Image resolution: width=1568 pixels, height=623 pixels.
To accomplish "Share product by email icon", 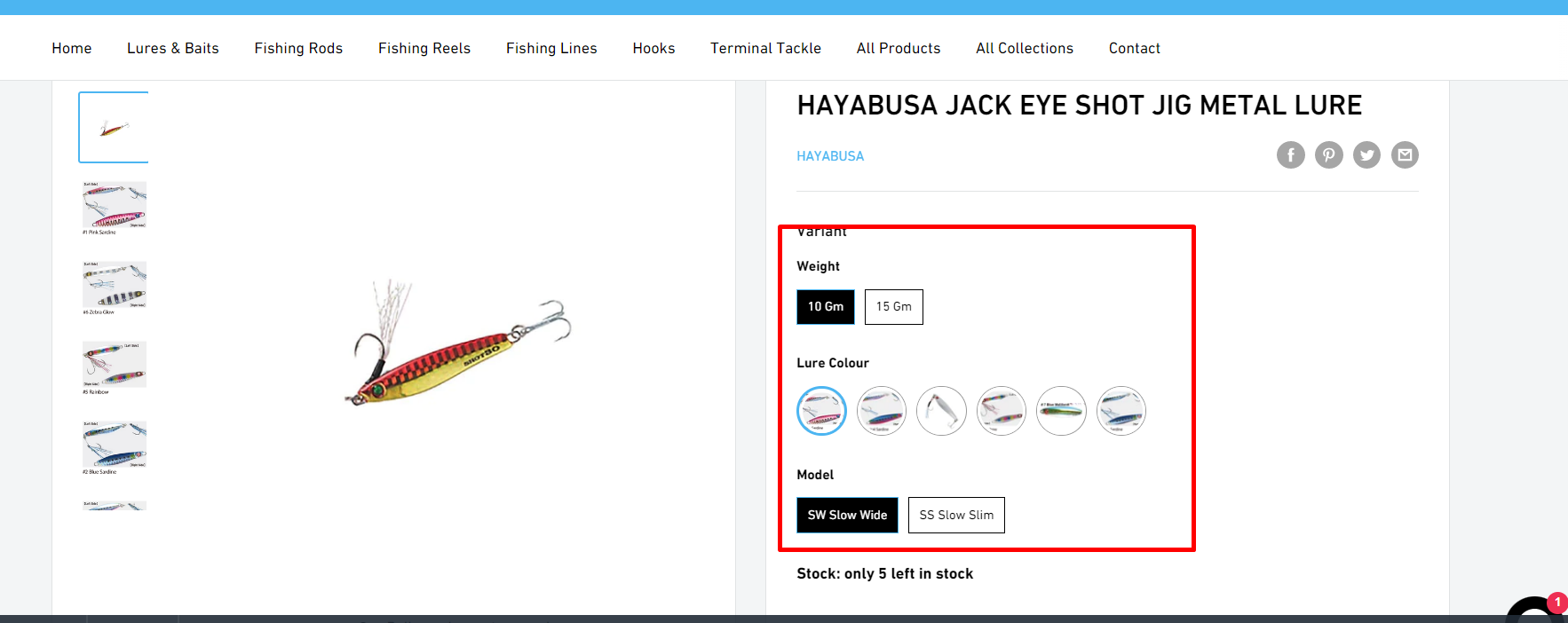I will 1405,155.
